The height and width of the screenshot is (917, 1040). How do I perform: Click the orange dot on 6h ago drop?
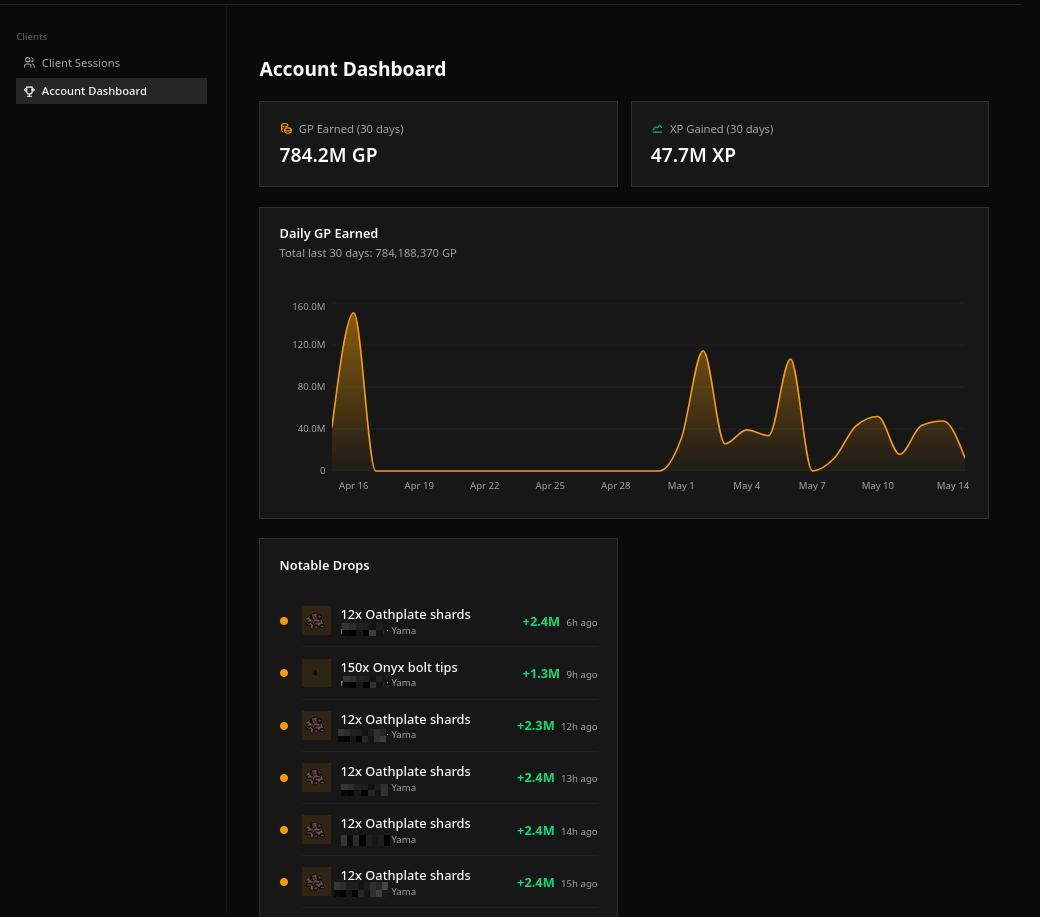pyautogui.click(x=284, y=621)
